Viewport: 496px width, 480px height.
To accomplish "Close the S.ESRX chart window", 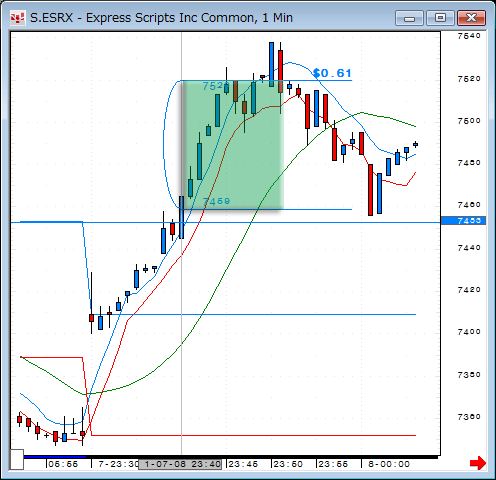I will (471, 18).
